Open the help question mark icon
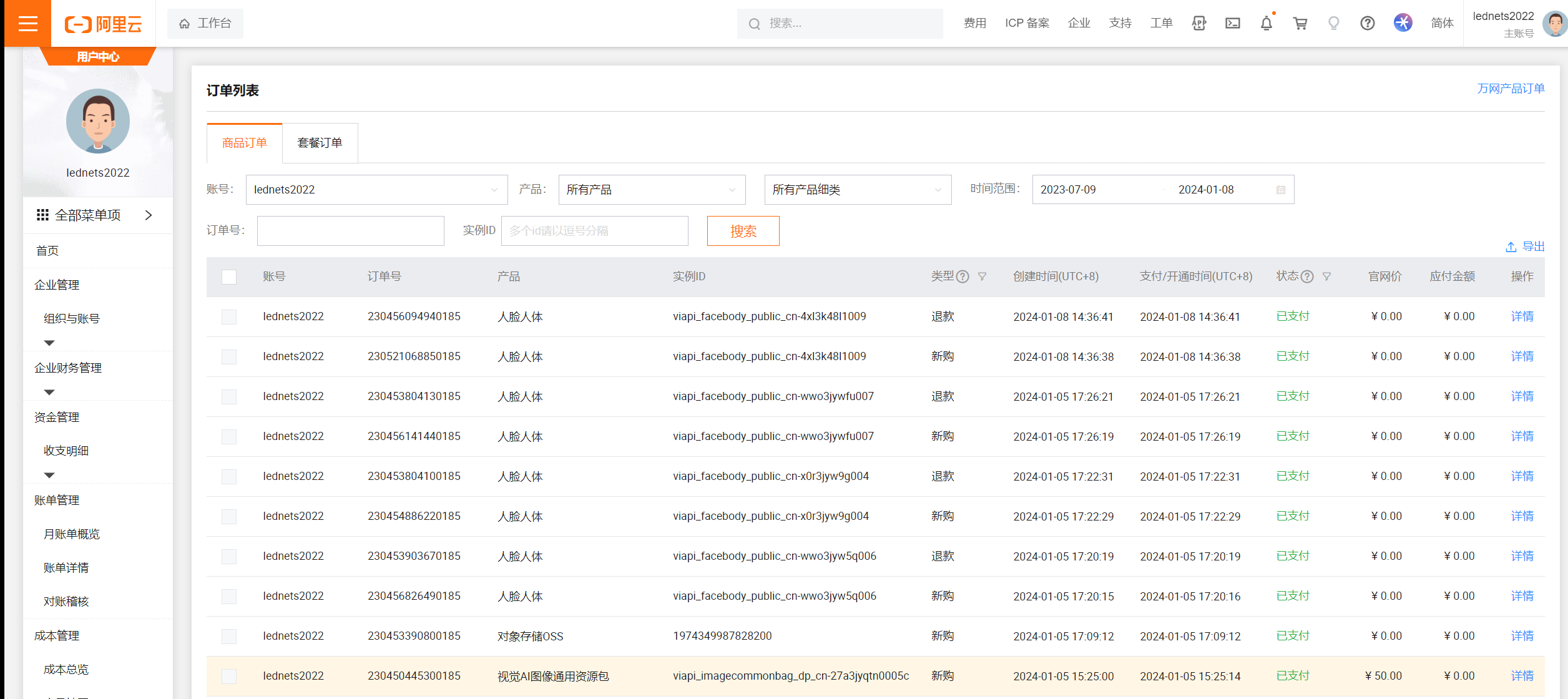The width and height of the screenshot is (1568, 699). [x=1367, y=24]
